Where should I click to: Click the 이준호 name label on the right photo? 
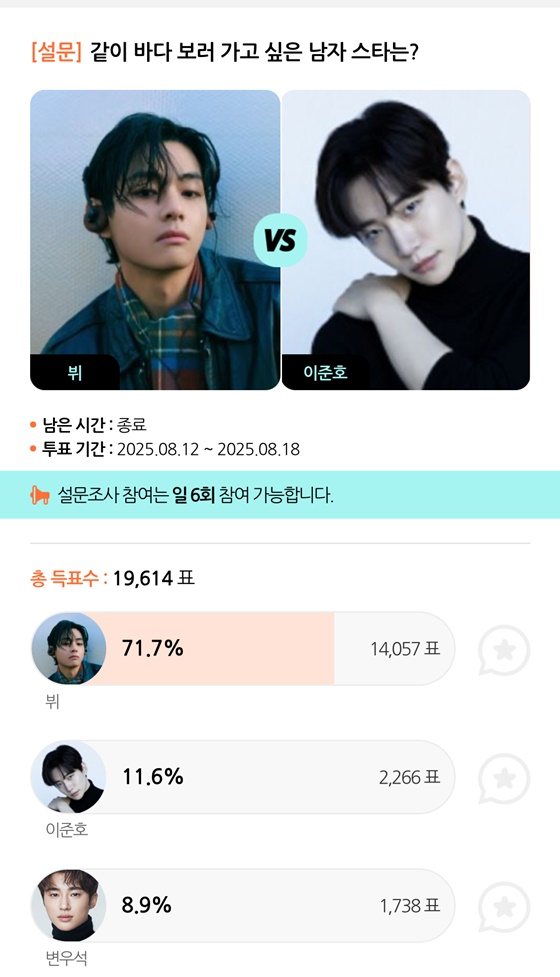click(x=325, y=373)
